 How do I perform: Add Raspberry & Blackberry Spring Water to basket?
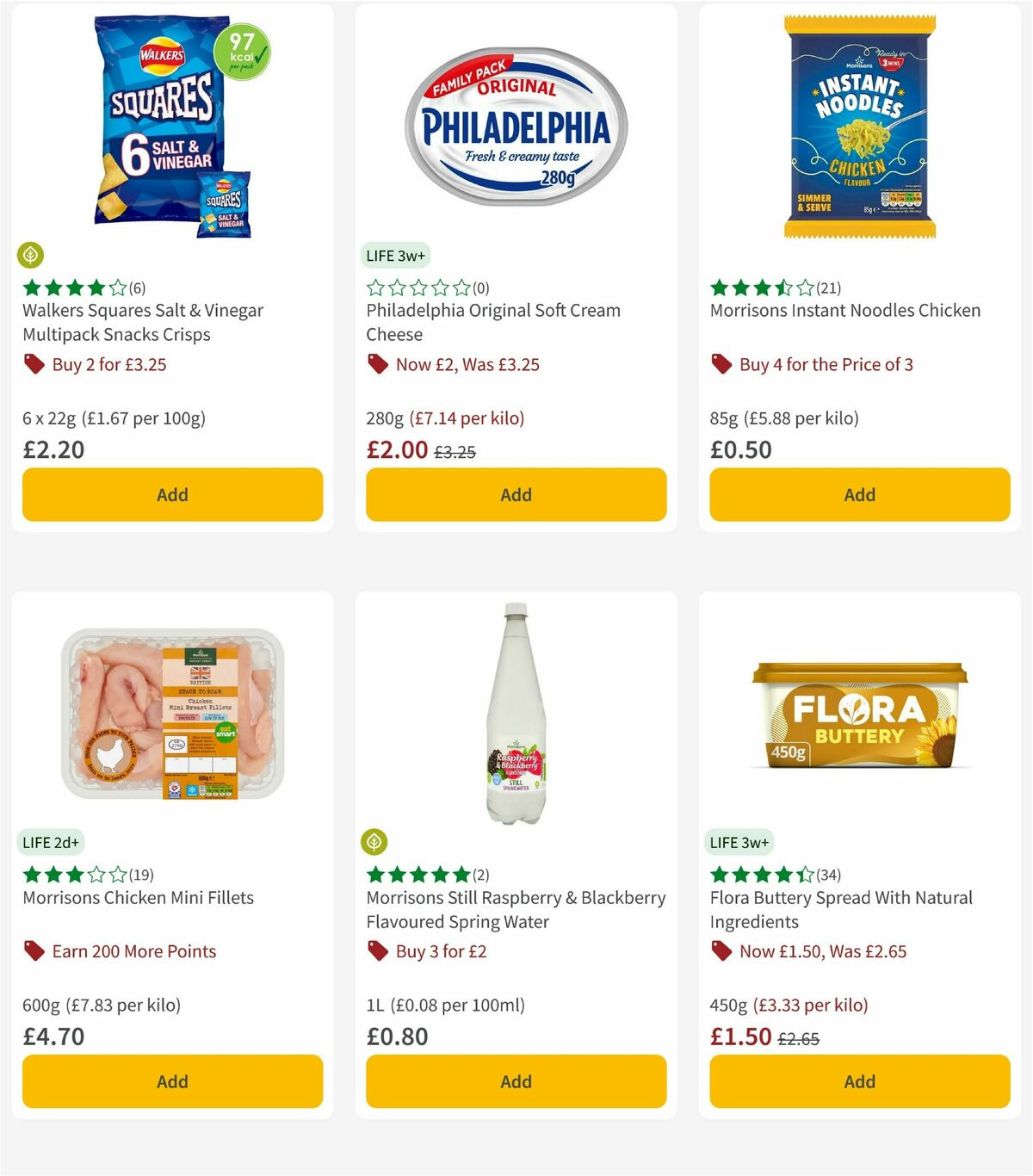tap(516, 1081)
